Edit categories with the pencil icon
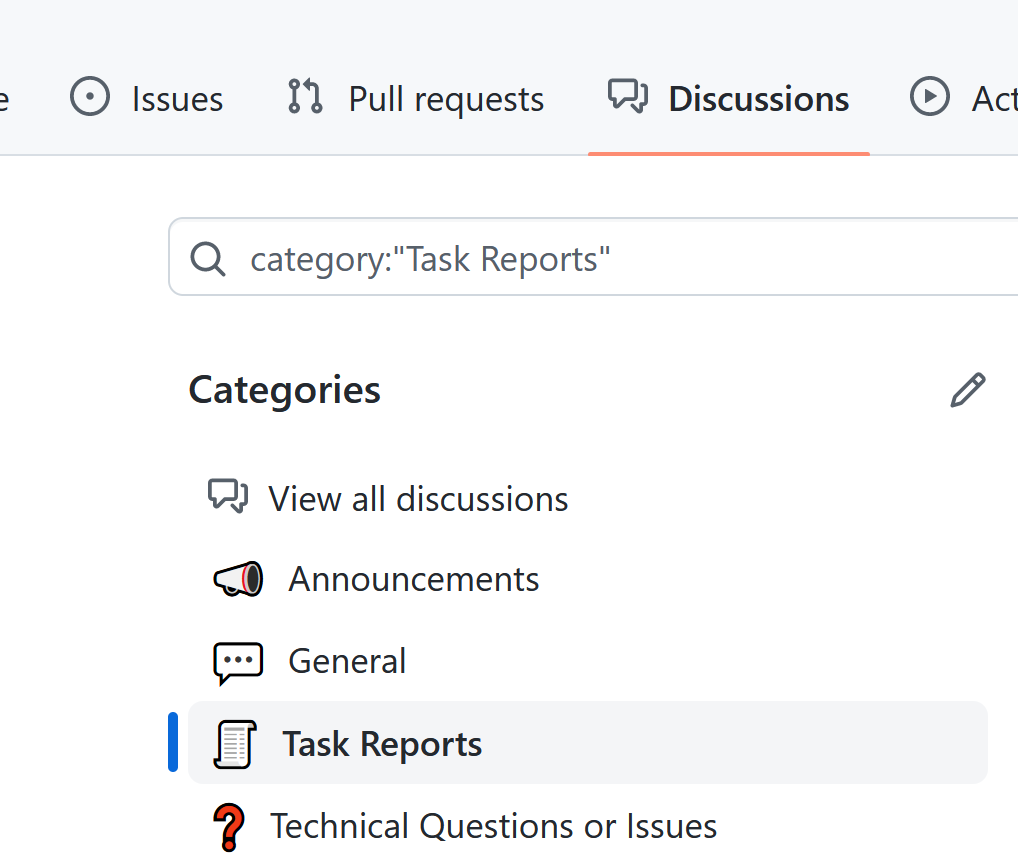 point(968,390)
